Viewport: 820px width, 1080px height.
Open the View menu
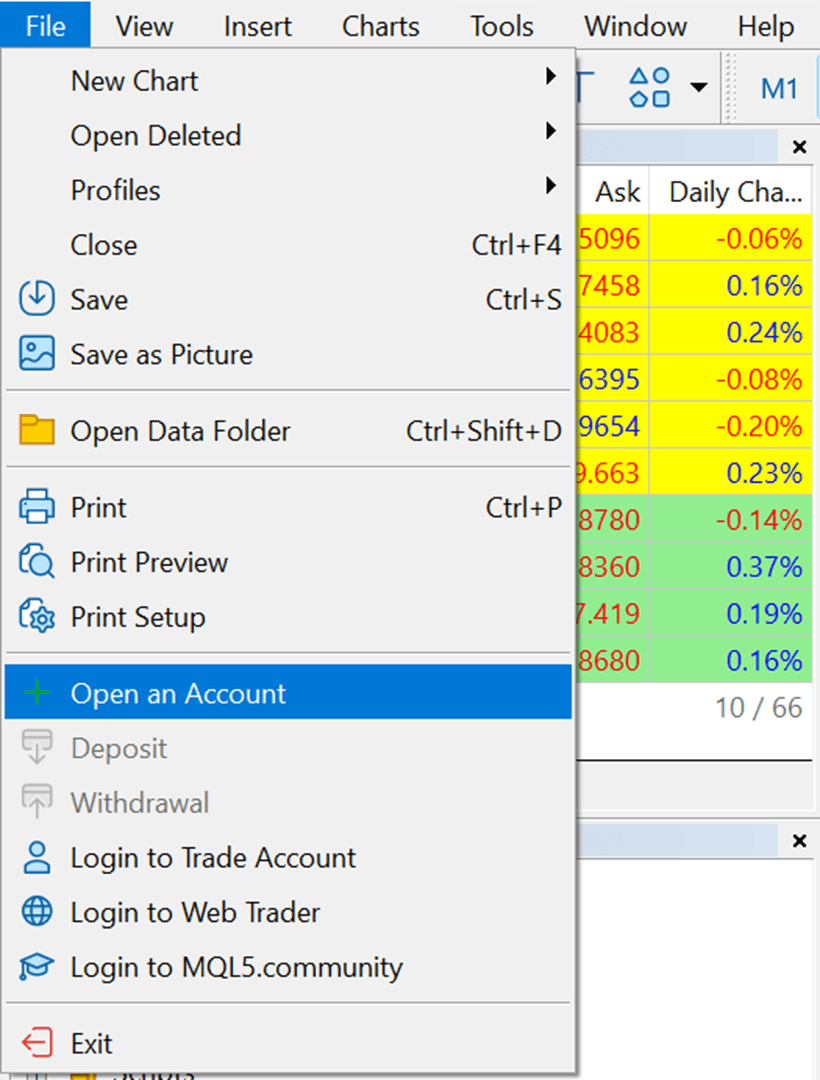(144, 26)
